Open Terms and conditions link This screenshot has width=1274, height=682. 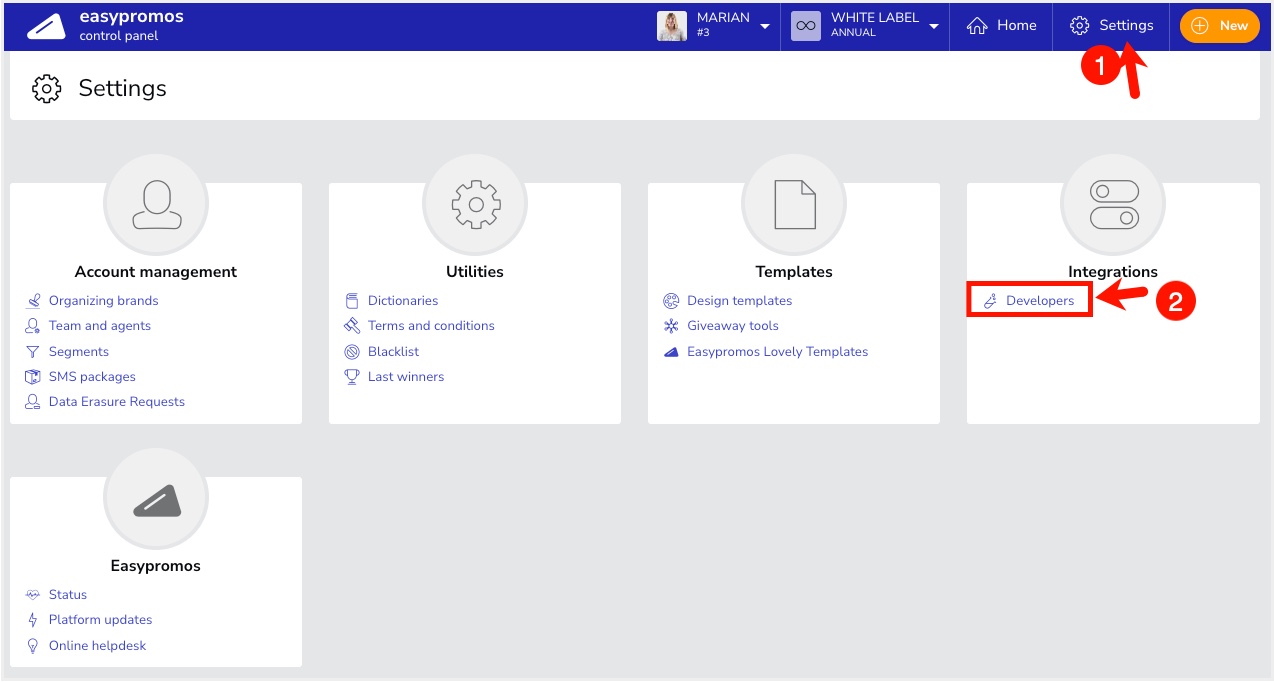click(x=431, y=326)
